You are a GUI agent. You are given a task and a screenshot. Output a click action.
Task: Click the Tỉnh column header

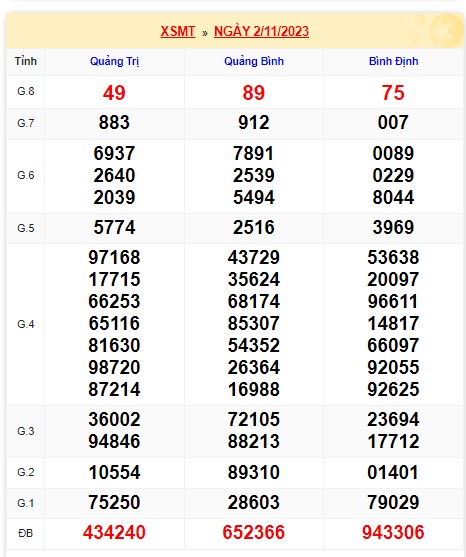pos(26,61)
